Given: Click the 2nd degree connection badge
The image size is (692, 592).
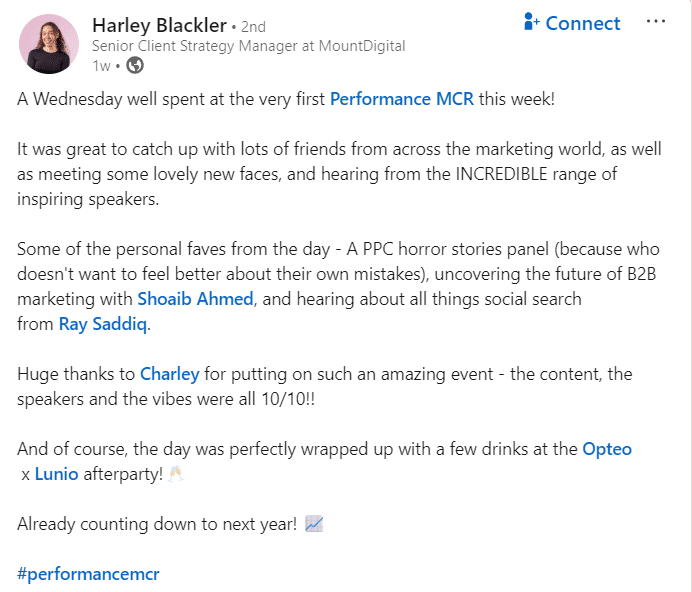Looking at the screenshot, I should point(254,25).
